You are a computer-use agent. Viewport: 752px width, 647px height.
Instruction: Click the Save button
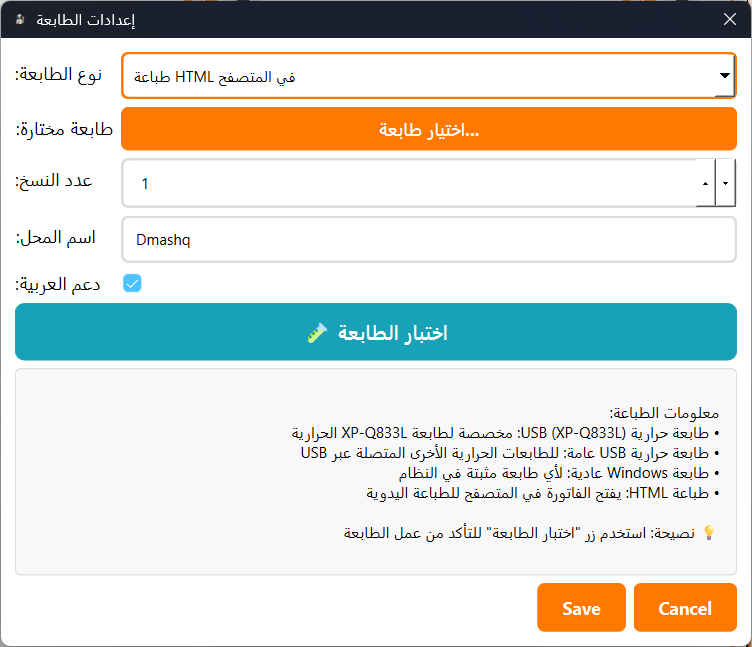coord(581,608)
